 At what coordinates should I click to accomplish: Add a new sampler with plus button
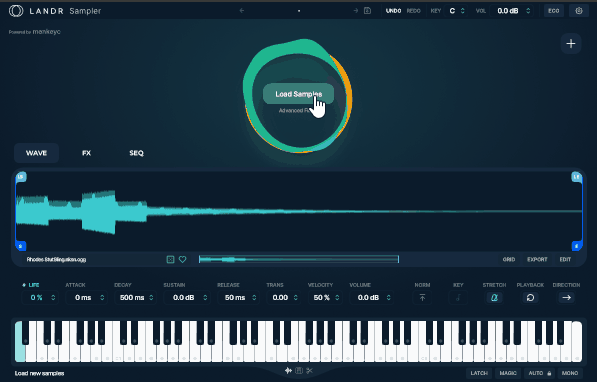(x=571, y=44)
